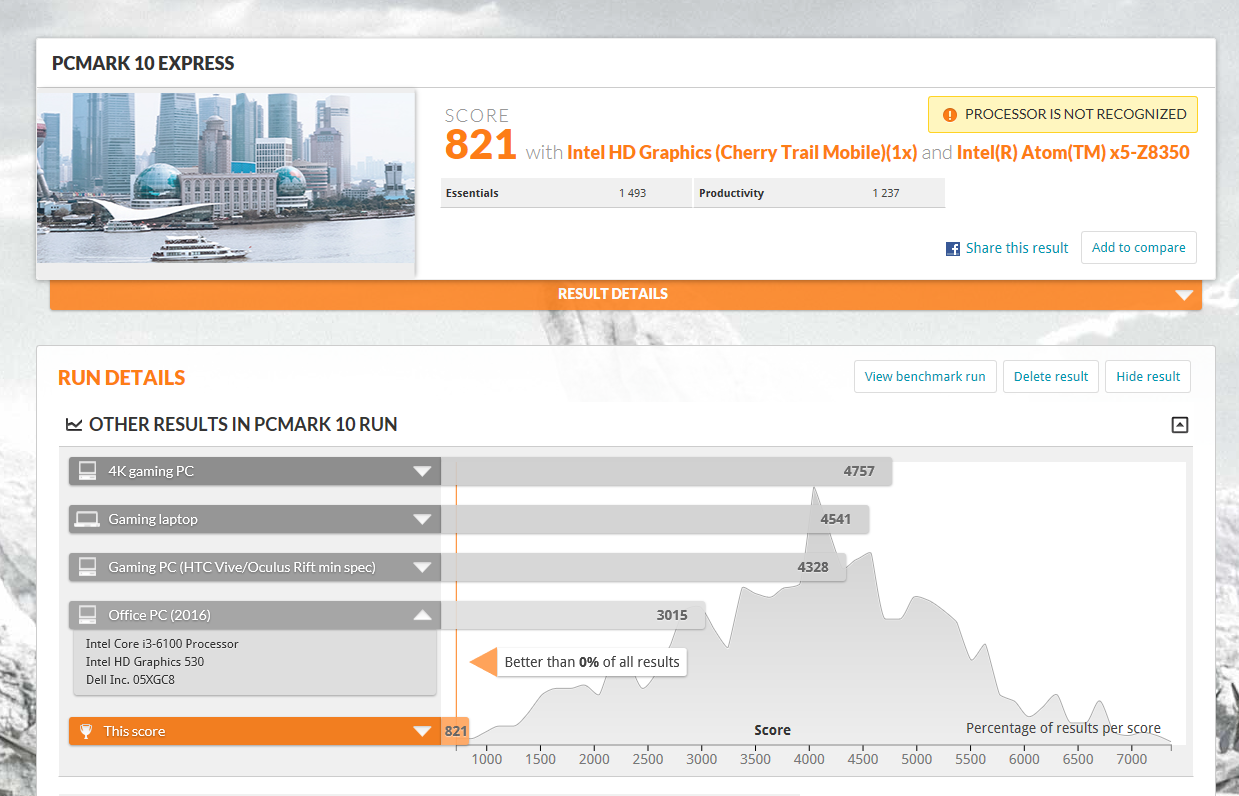Click the Better than 0% of all results tooltip
The height and width of the screenshot is (796, 1239).
[592, 662]
